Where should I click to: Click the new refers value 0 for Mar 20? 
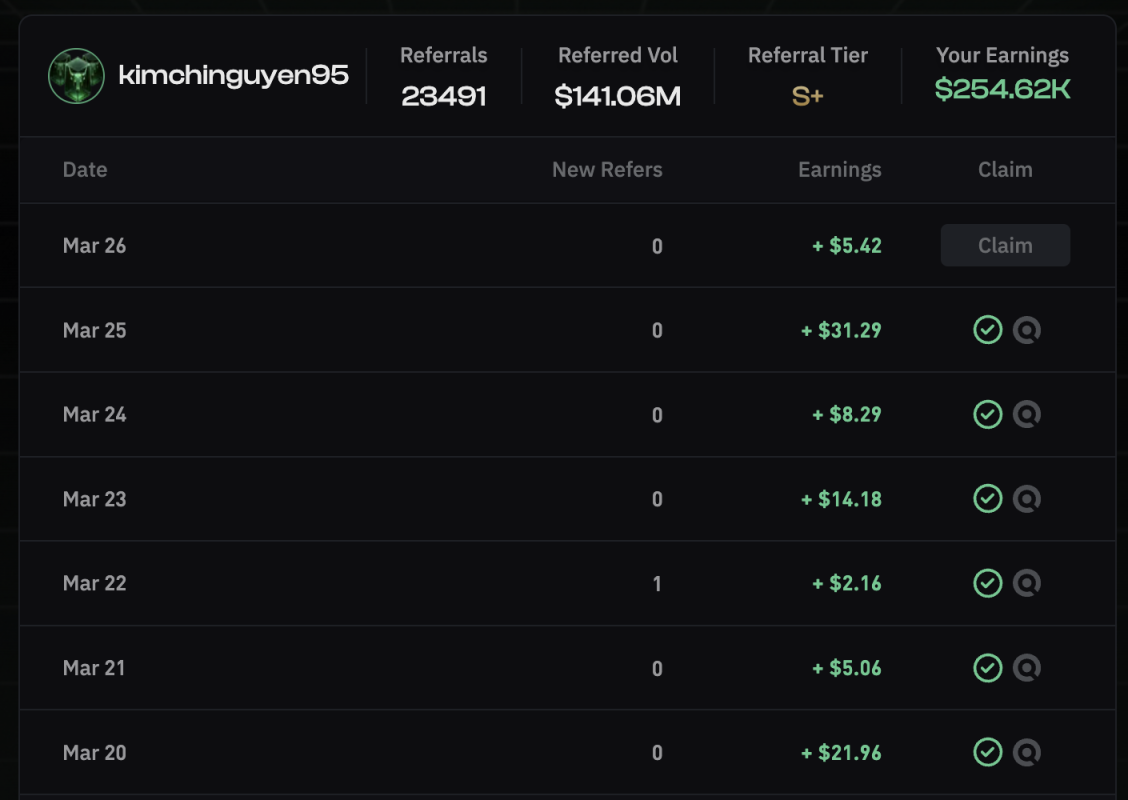pos(657,753)
